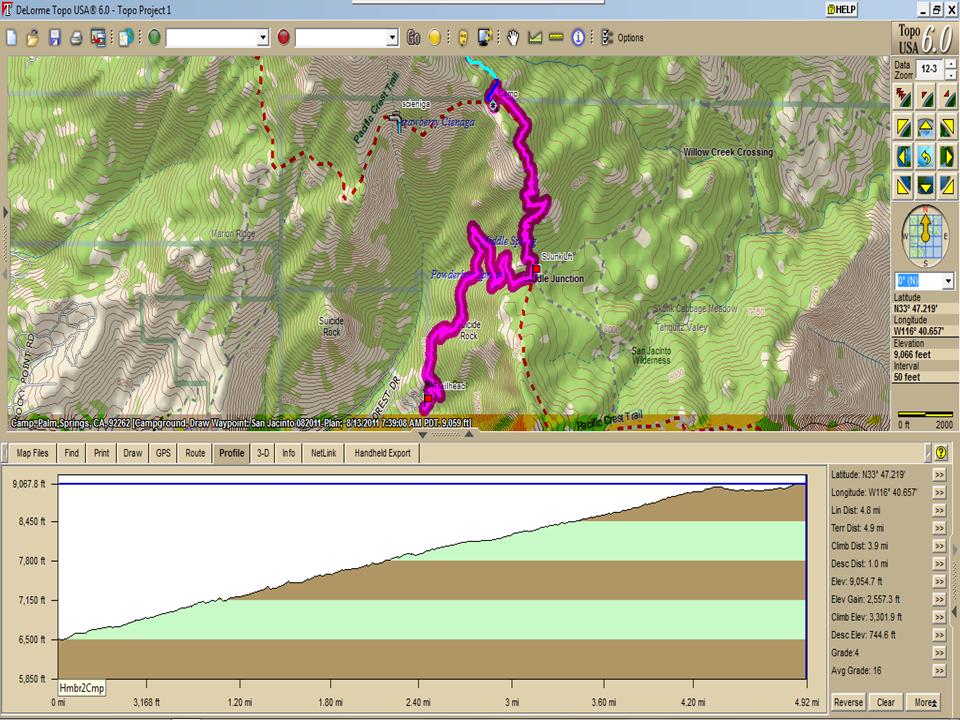This screenshot has width=960, height=720.
Task: Click the Reverse button
Action: (848, 702)
